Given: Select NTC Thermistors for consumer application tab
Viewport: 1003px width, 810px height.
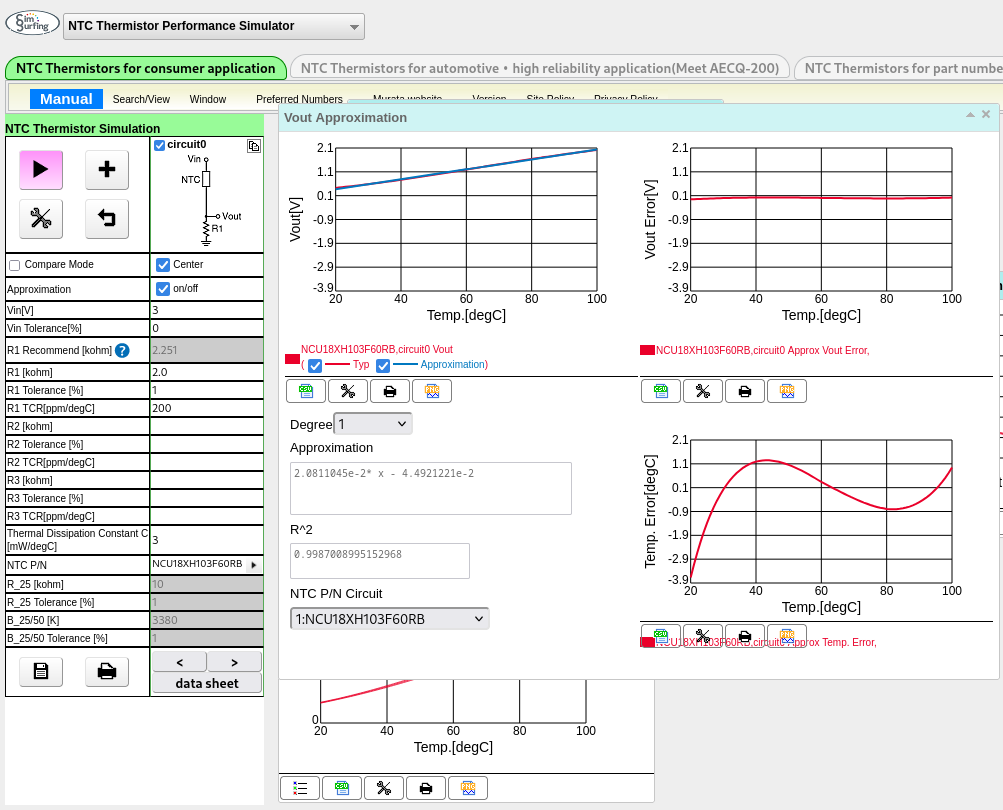Looking at the screenshot, I should [x=146, y=68].
